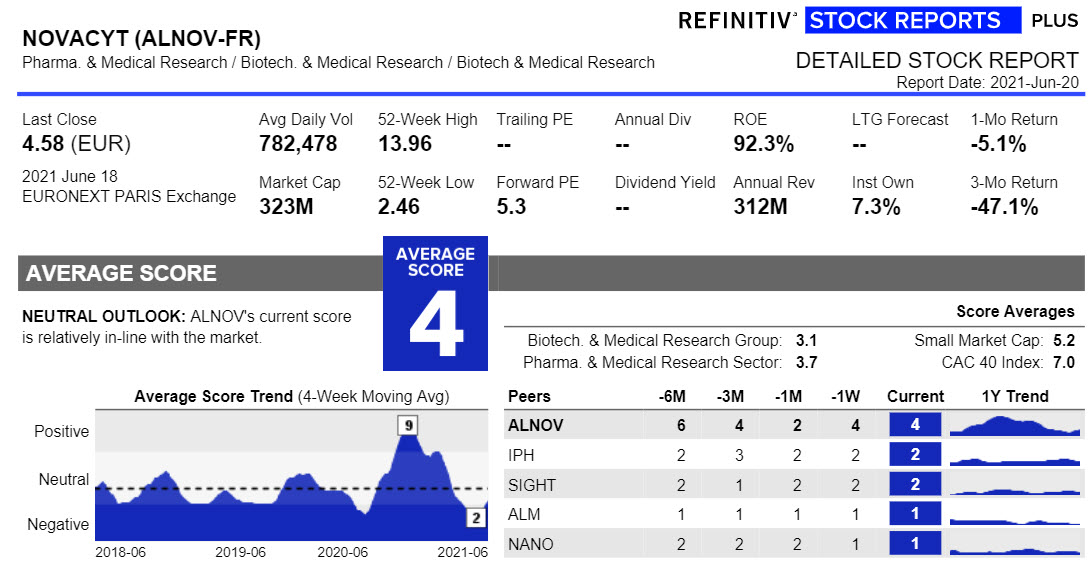Click the NANO peer row name

point(531,544)
